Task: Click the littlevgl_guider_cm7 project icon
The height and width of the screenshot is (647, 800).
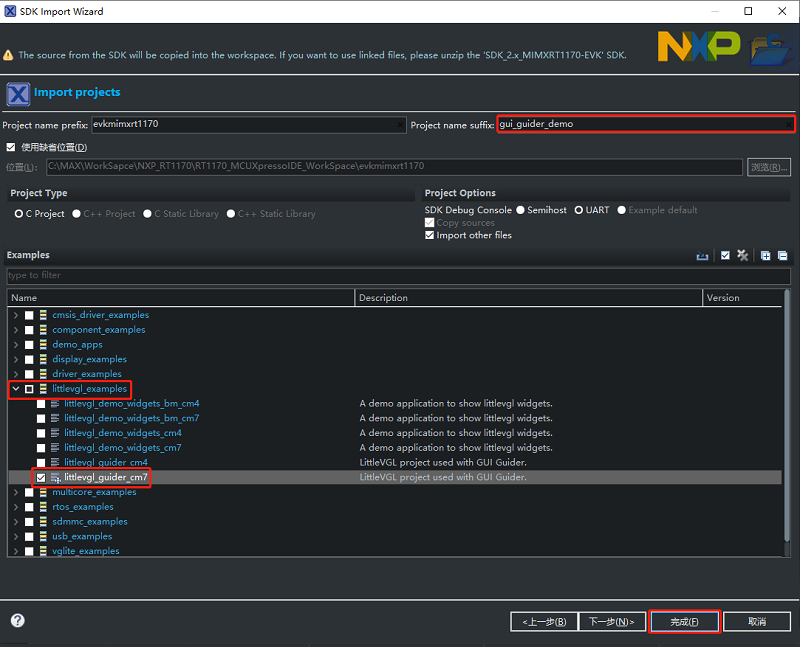Action: pyautogui.click(x=56, y=478)
